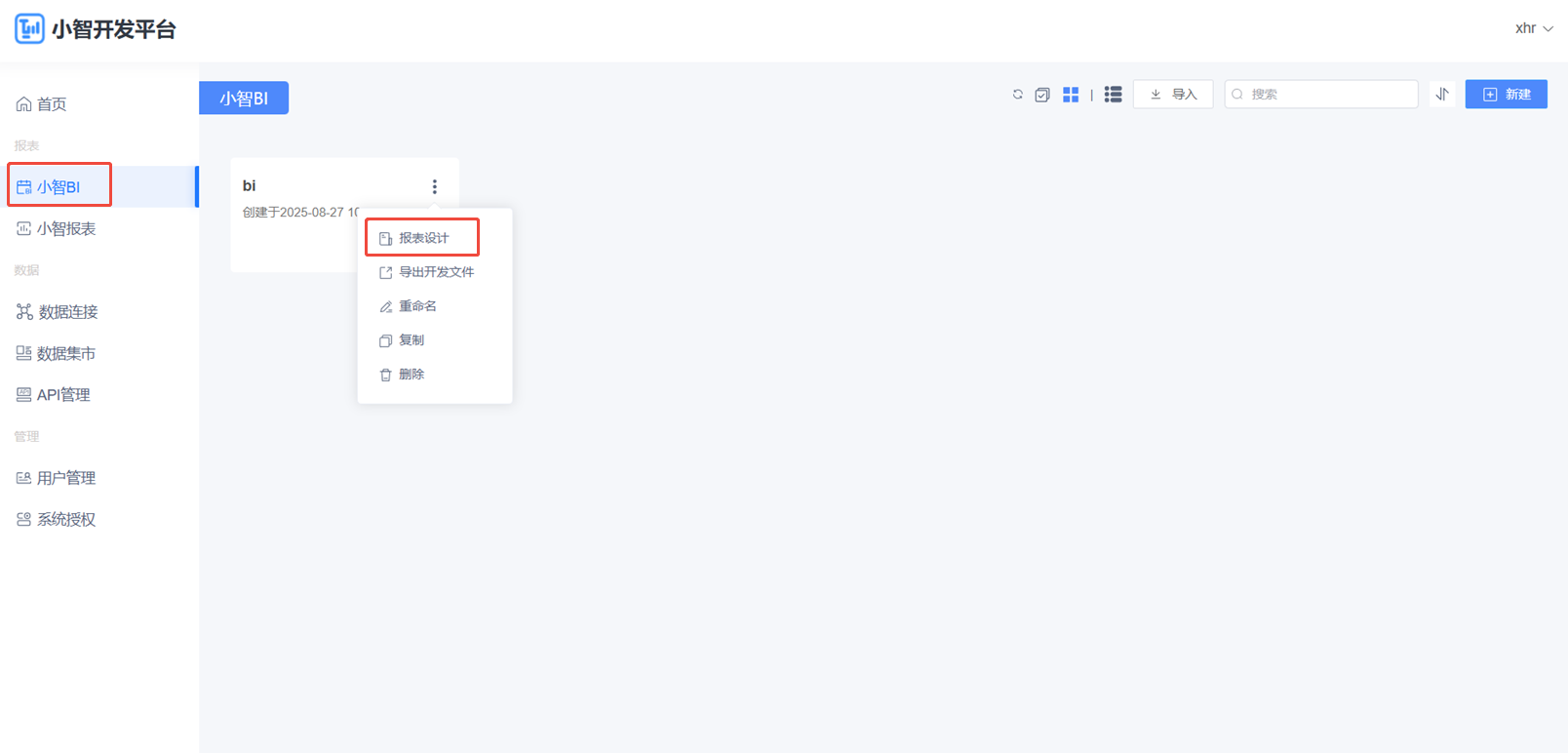Open 数据连接 data connections page
The height and width of the screenshot is (753, 1568).
67,312
